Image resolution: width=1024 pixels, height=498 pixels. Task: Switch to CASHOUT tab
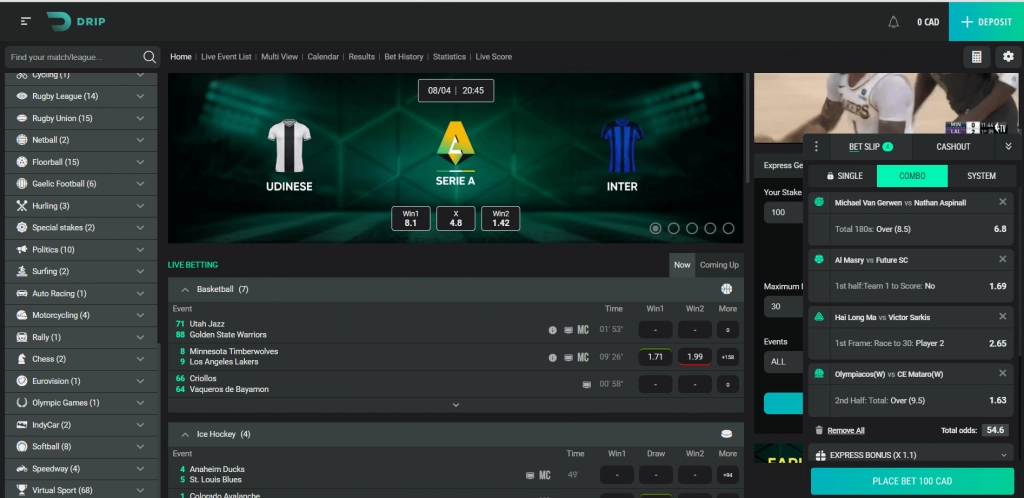click(x=953, y=147)
